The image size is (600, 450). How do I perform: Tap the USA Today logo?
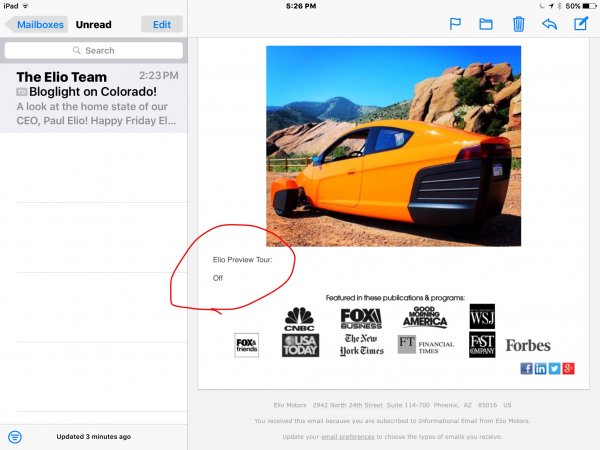click(300, 345)
